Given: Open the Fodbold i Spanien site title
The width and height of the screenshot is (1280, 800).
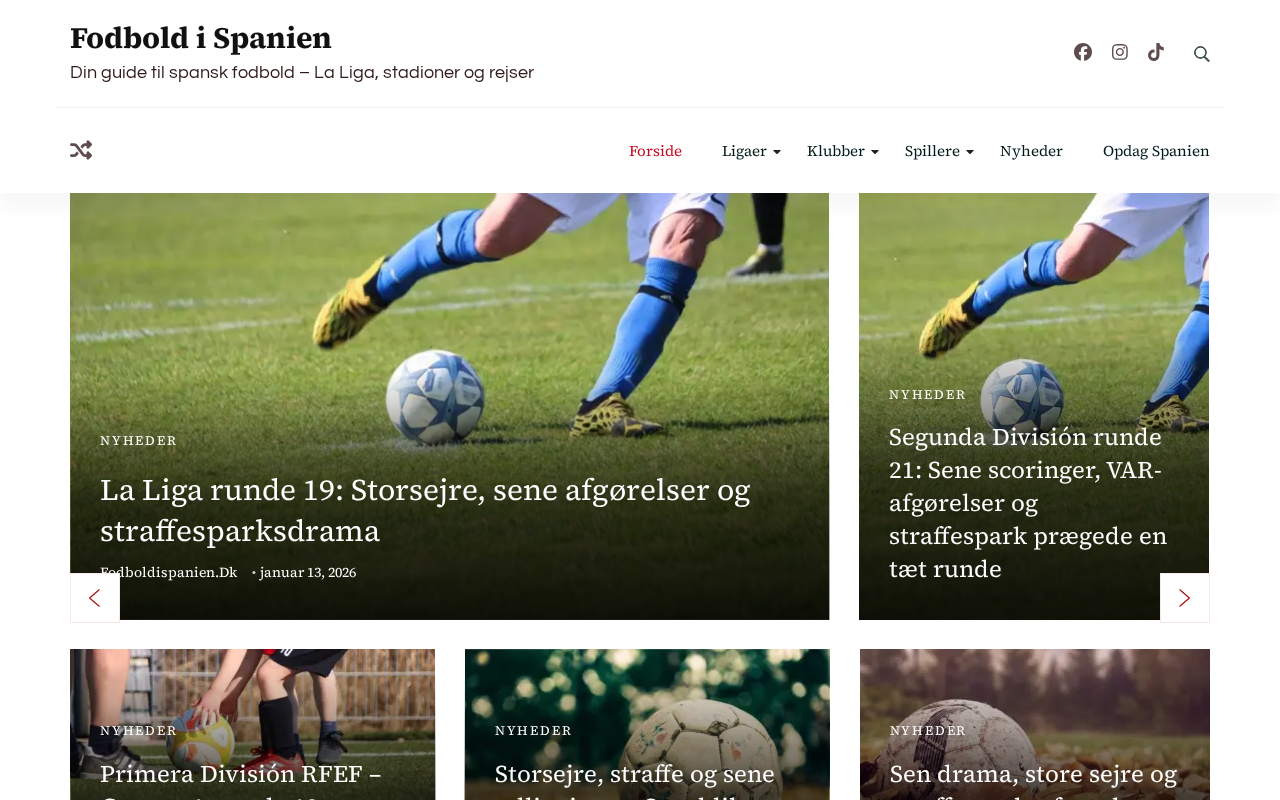Looking at the screenshot, I should tap(201, 38).
